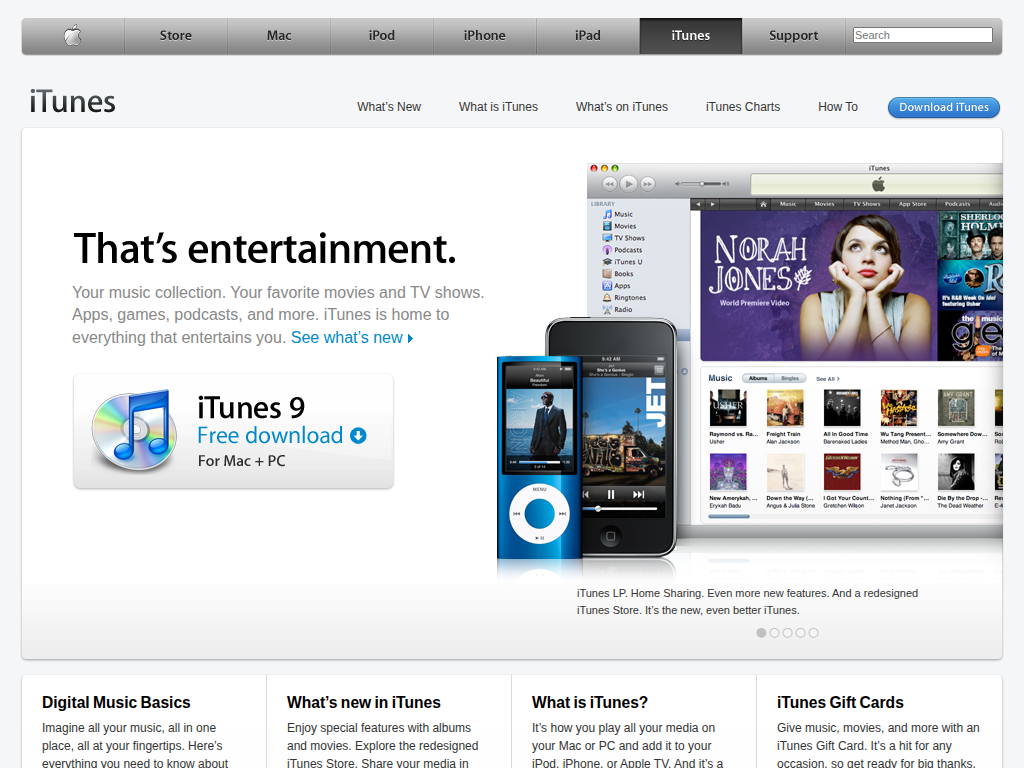Click the Freight Train album cover

(785, 408)
